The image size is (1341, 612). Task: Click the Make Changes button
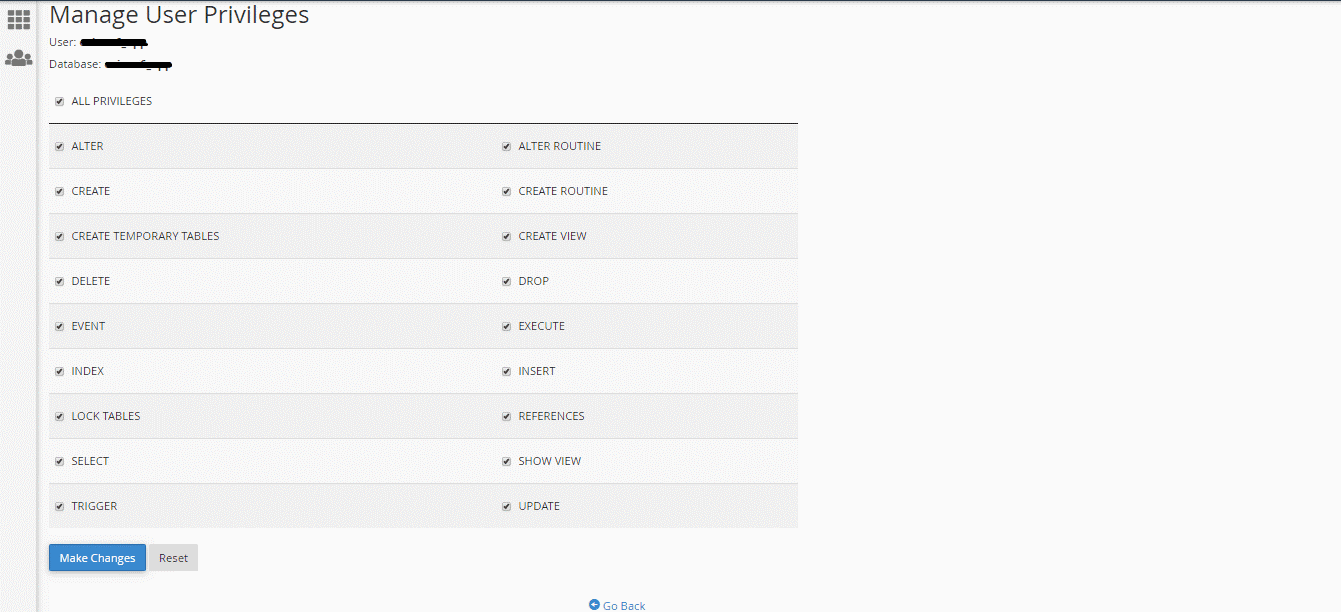96,557
